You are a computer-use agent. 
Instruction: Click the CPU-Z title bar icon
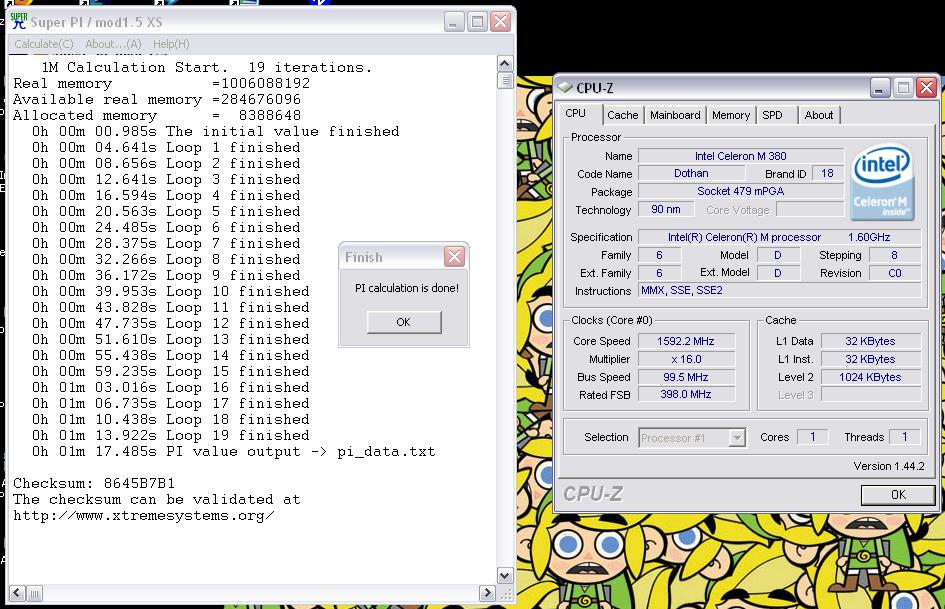coord(565,87)
